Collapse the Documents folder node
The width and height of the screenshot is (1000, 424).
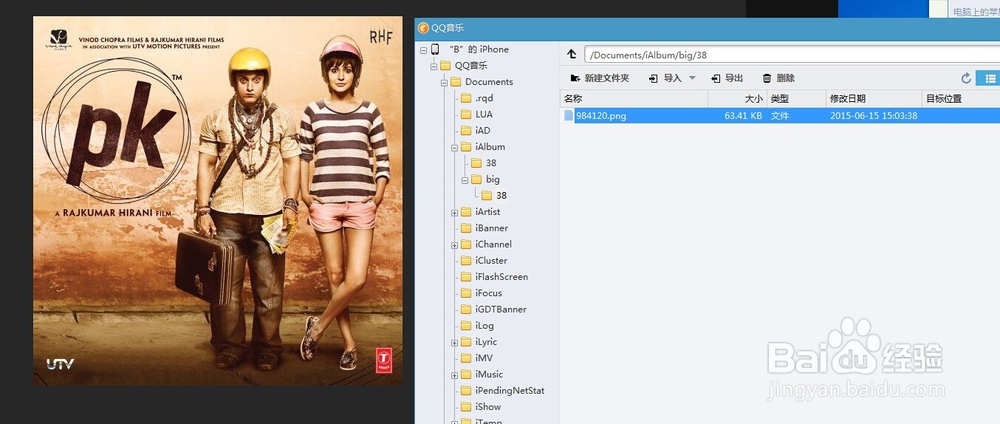coord(444,82)
